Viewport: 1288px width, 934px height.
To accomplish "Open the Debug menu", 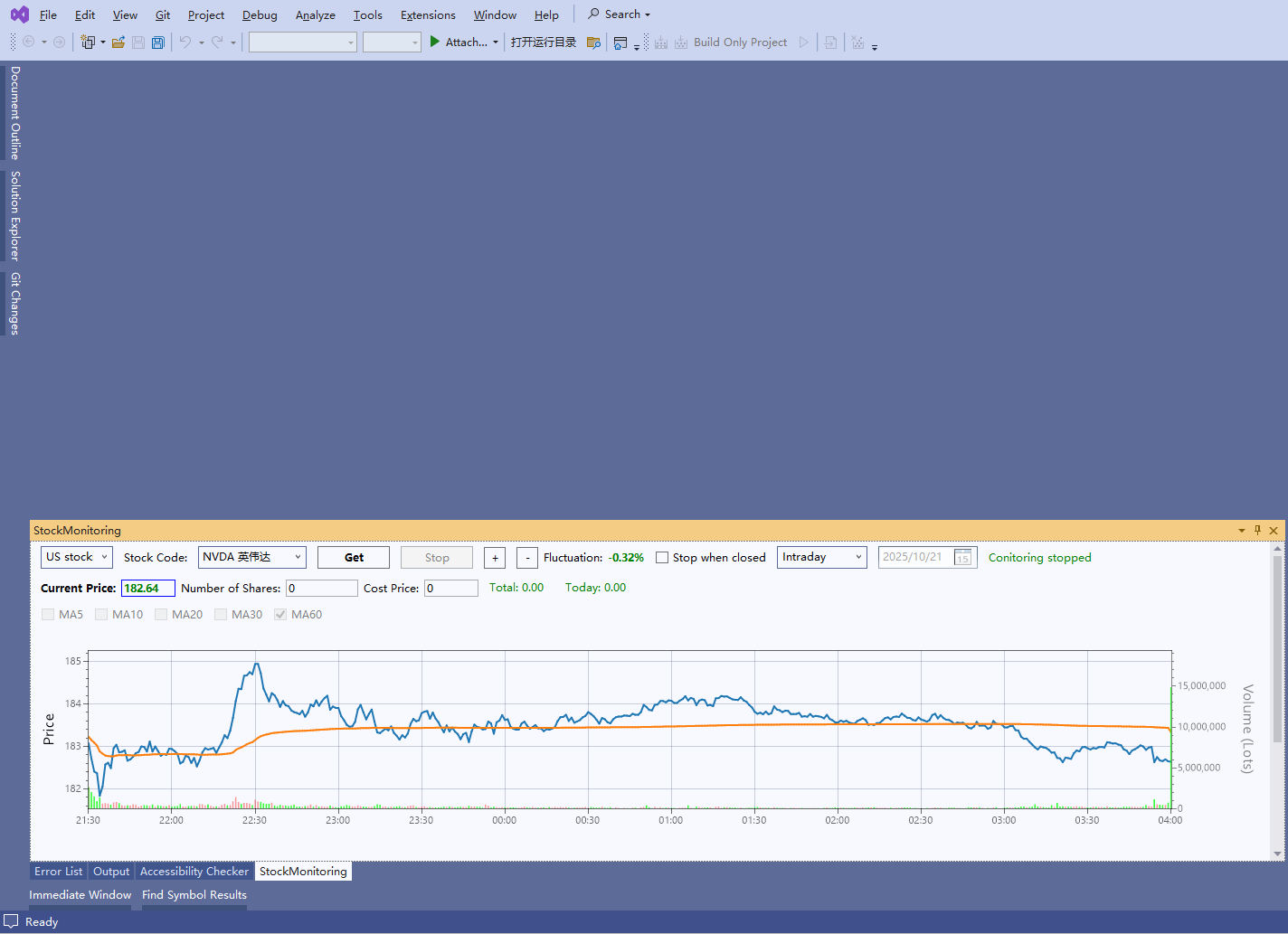I will click(x=260, y=15).
